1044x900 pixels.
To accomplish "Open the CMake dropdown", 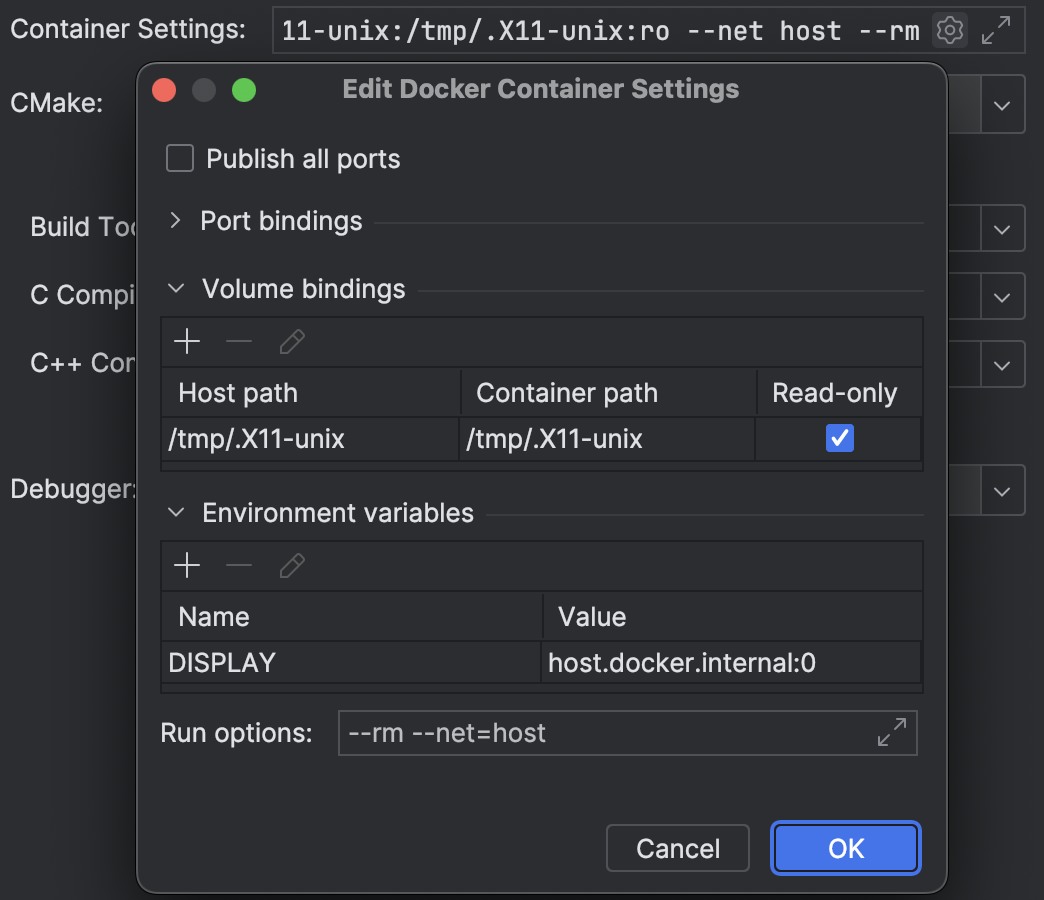I will (1002, 104).
